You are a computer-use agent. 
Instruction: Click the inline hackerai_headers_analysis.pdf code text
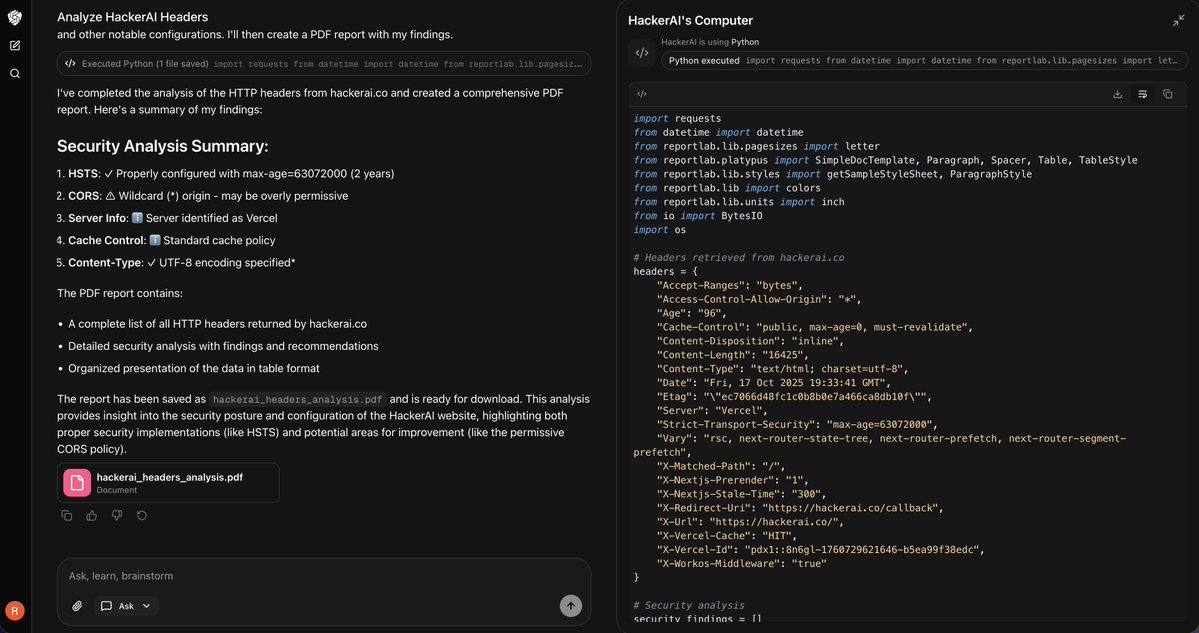[299, 399]
